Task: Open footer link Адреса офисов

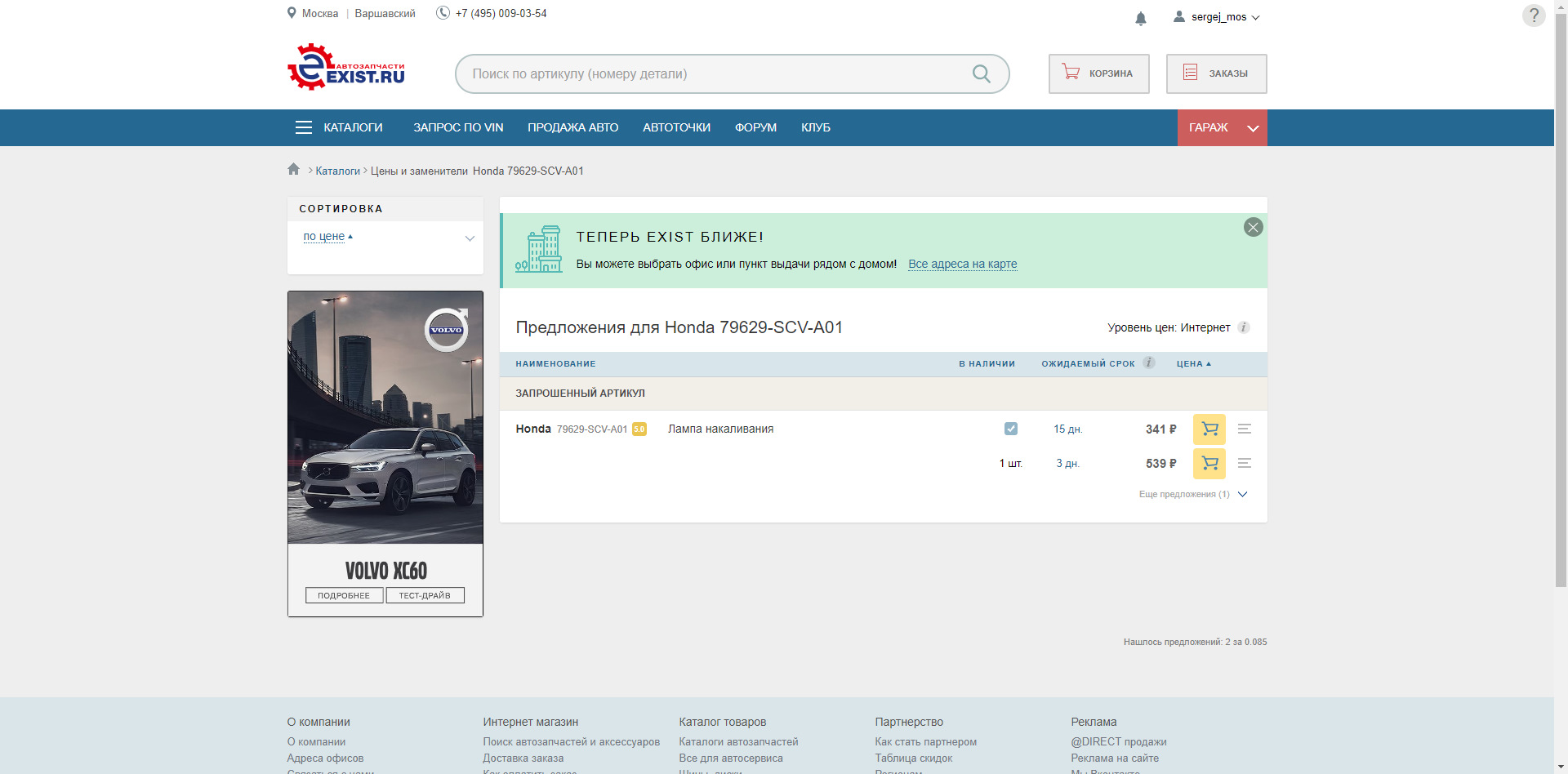Action: pyautogui.click(x=325, y=758)
